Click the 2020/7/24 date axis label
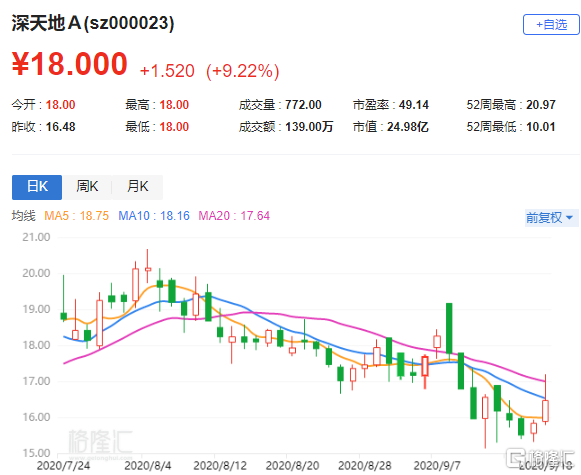The height and width of the screenshot is (475, 581). point(63,465)
